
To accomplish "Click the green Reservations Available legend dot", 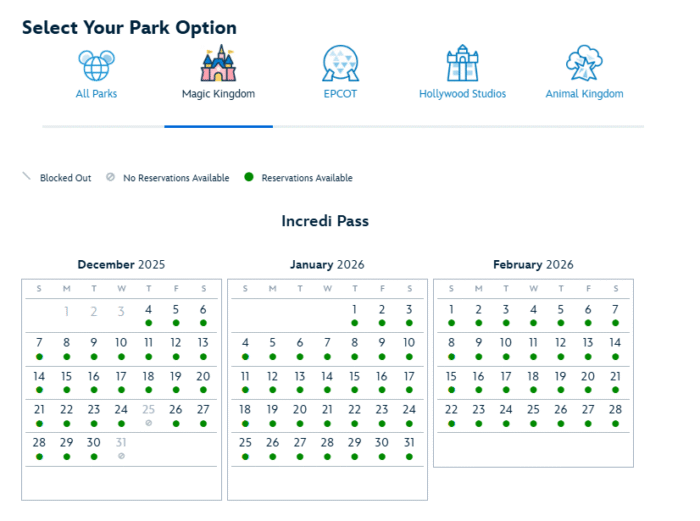I will tap(248, 178).
